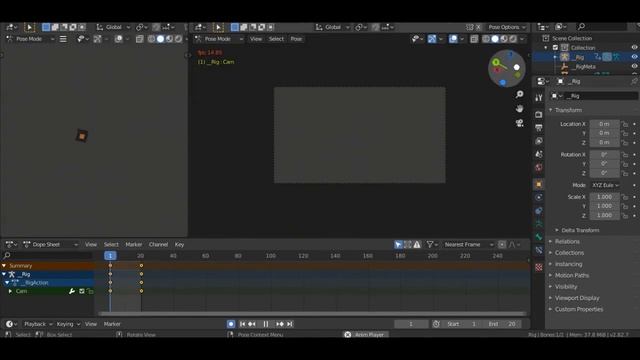The width and height of the screenshot is (640, 360).
Task: Hide Collection with its eye icon
Action: click(634, 48)
